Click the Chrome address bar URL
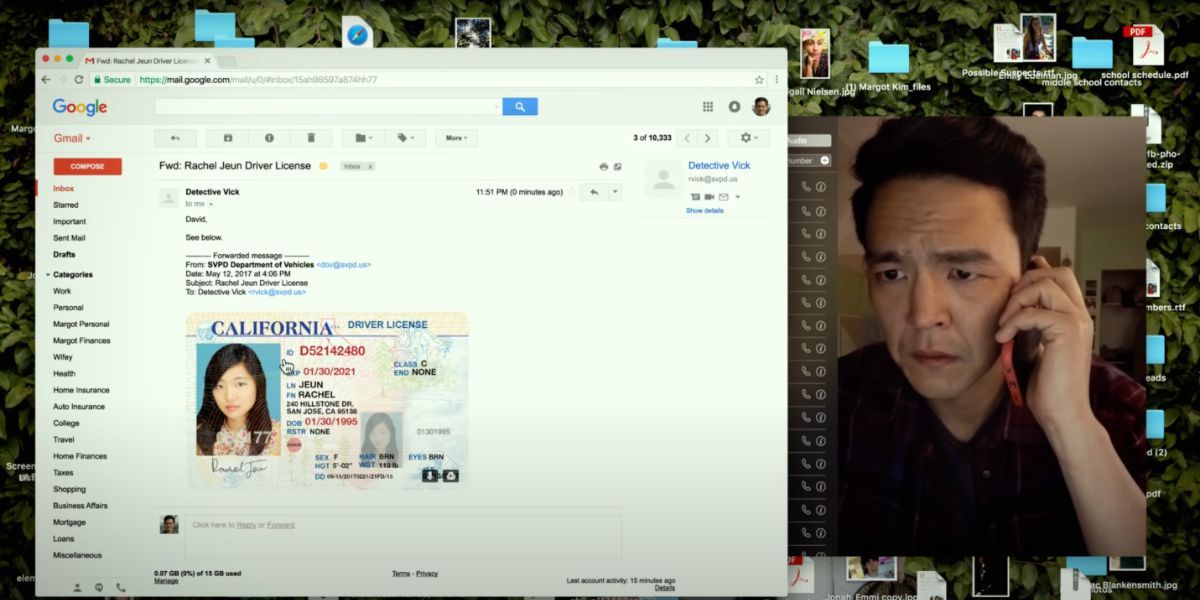 coord(258,79)
